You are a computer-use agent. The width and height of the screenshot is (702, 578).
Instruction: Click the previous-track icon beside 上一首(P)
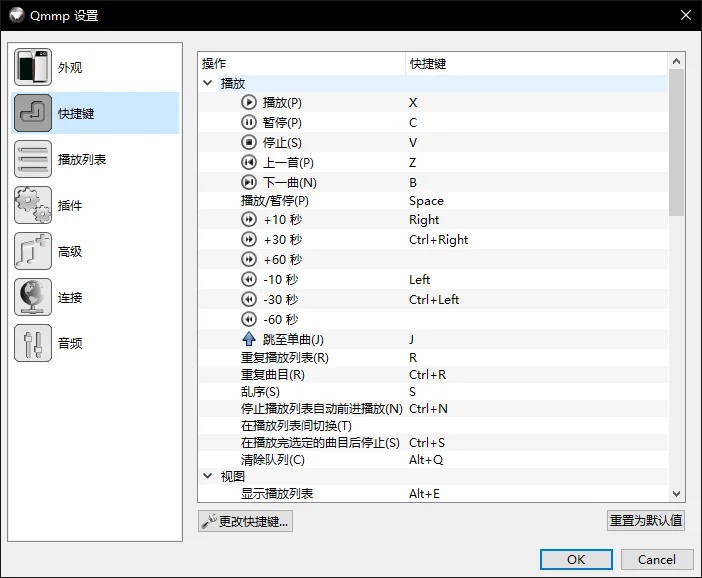pos(249,162)
